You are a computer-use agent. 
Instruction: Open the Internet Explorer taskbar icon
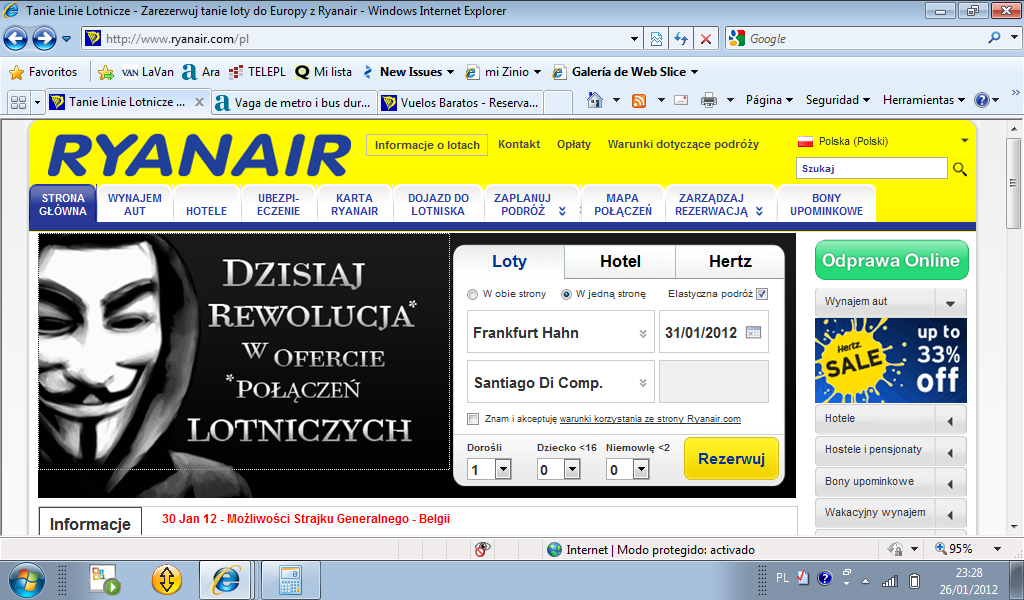pos(226,580)
